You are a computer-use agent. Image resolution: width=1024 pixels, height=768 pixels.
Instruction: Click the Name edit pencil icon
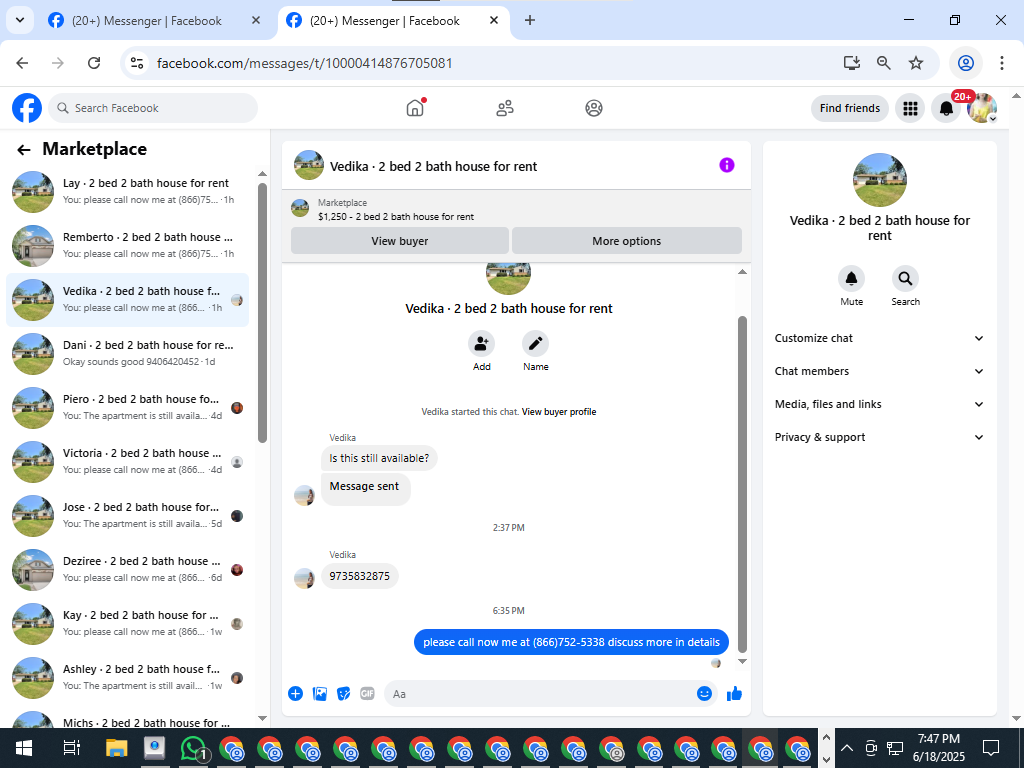click(536, 344)
